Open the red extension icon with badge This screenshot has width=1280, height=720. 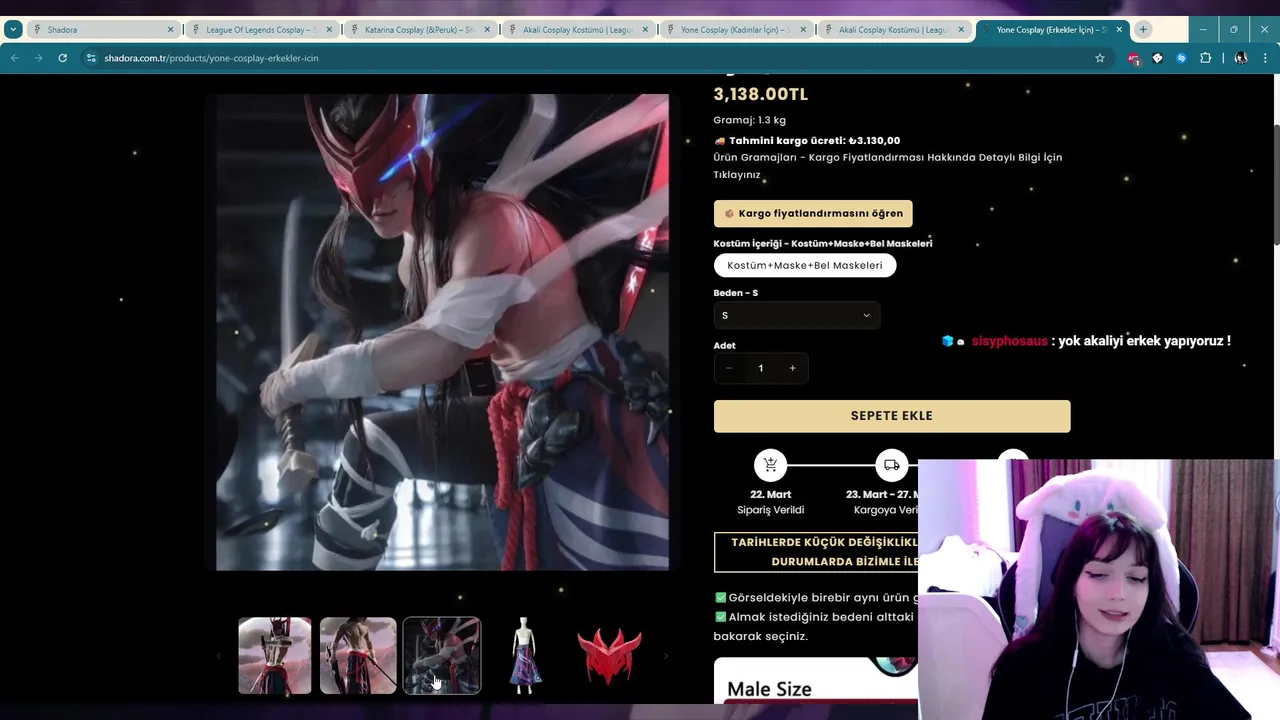pos(1133,58)
